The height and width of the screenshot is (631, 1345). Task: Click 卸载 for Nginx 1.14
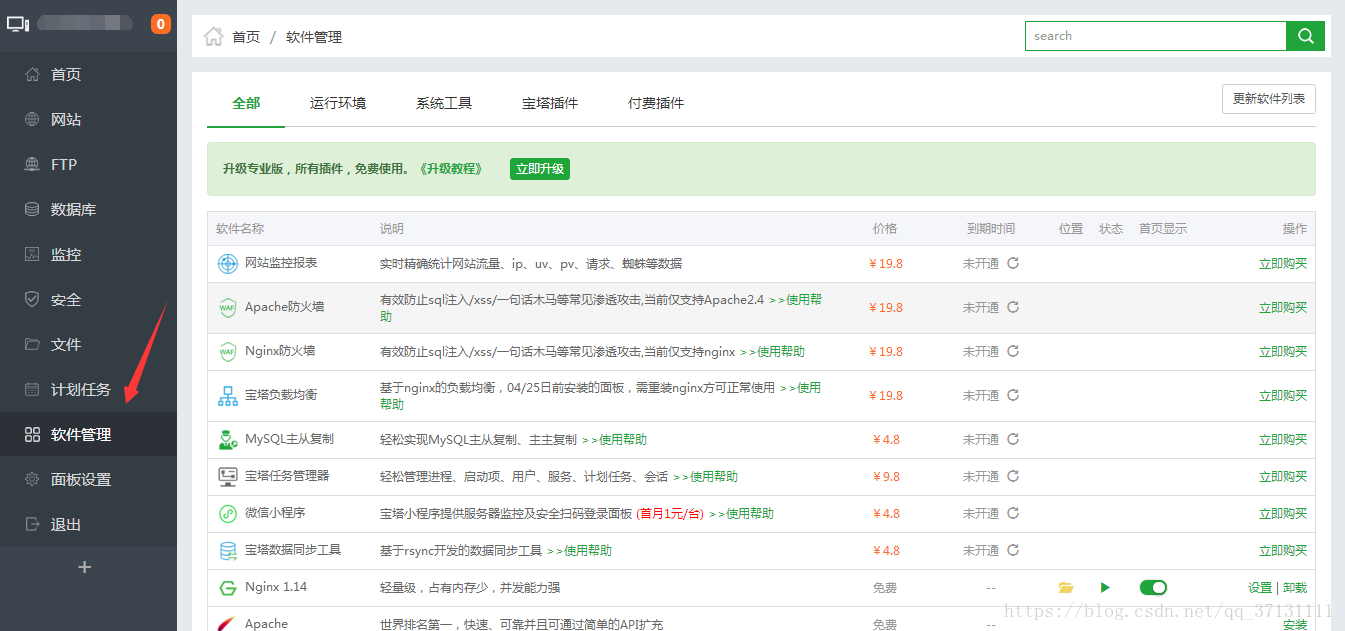[x=1295, y=588]
